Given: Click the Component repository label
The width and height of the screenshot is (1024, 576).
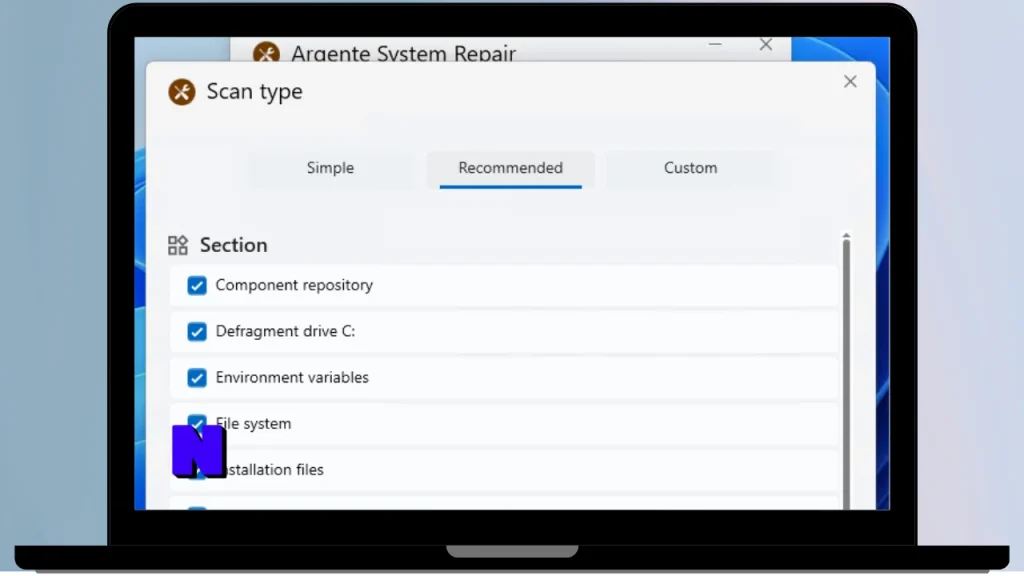Looking at the screenshot, I should 294,285.
